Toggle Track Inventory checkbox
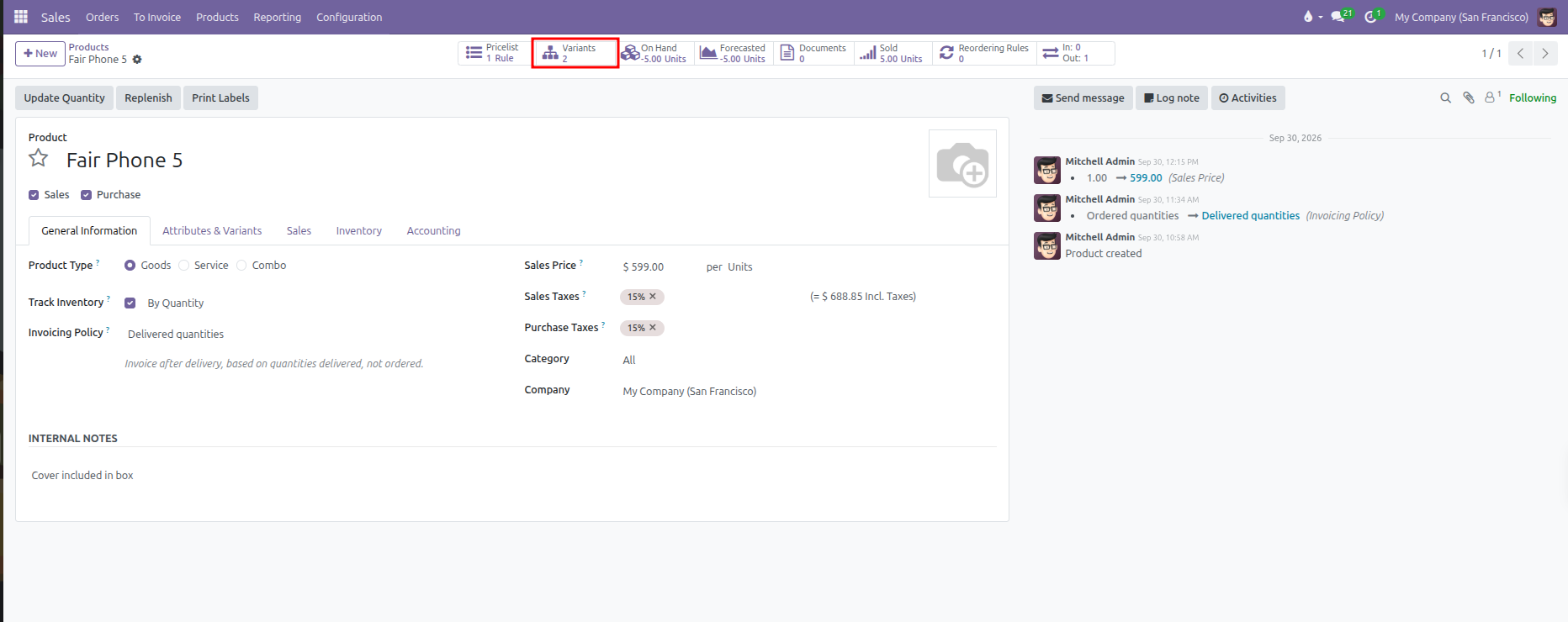1568x622 pixels. (x=130, y=303)
